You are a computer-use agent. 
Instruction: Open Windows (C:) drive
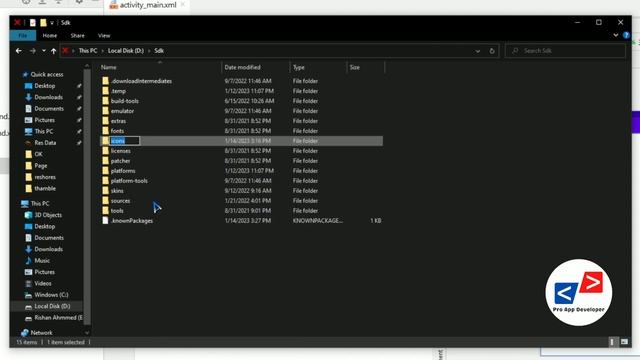click(51, 295)
